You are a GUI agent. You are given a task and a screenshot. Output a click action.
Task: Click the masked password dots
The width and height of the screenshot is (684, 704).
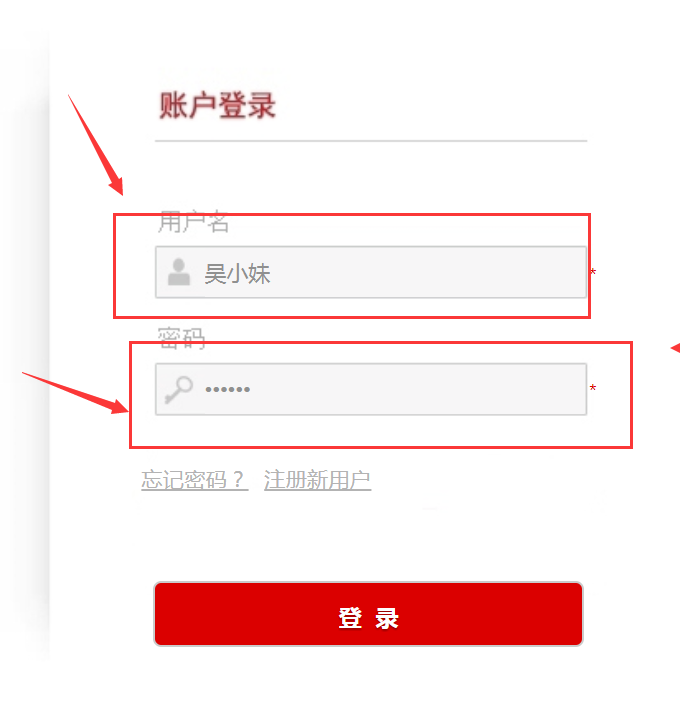227,389
